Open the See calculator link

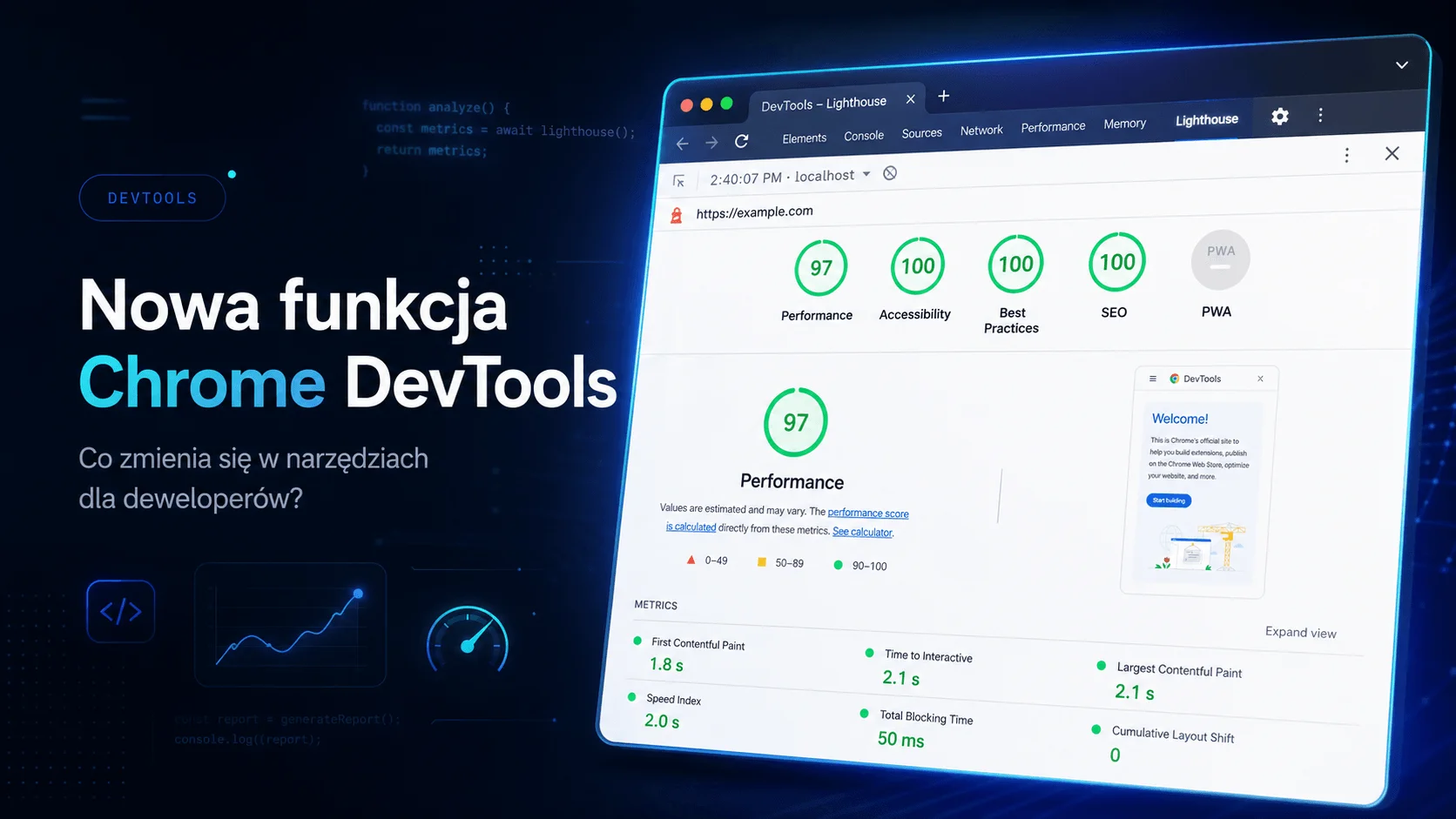coord(862,532)
